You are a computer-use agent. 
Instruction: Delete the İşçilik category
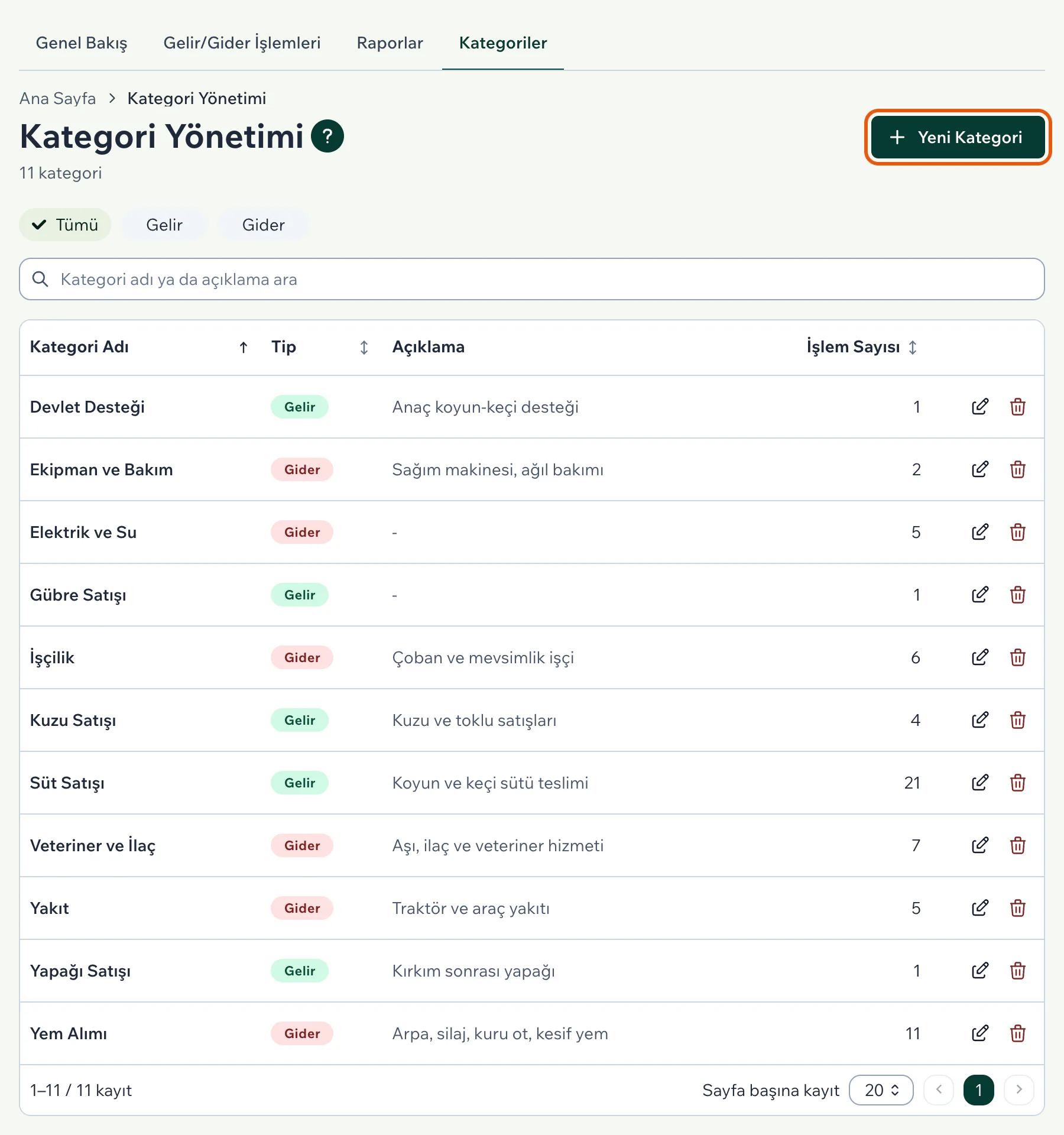pyautogui.click(x=1017, y=657)
